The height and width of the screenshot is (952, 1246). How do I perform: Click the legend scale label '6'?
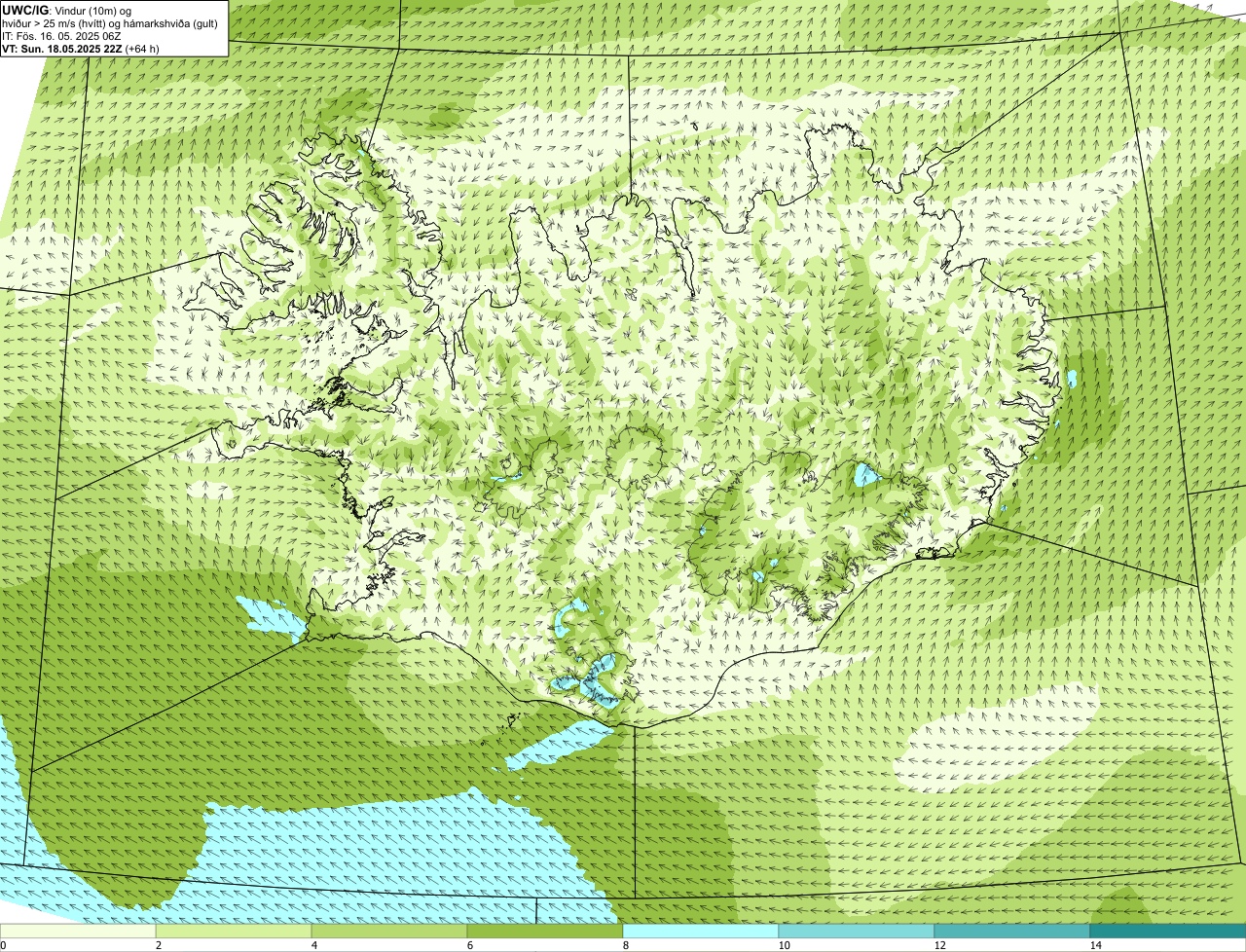click(x=470, y=945)
